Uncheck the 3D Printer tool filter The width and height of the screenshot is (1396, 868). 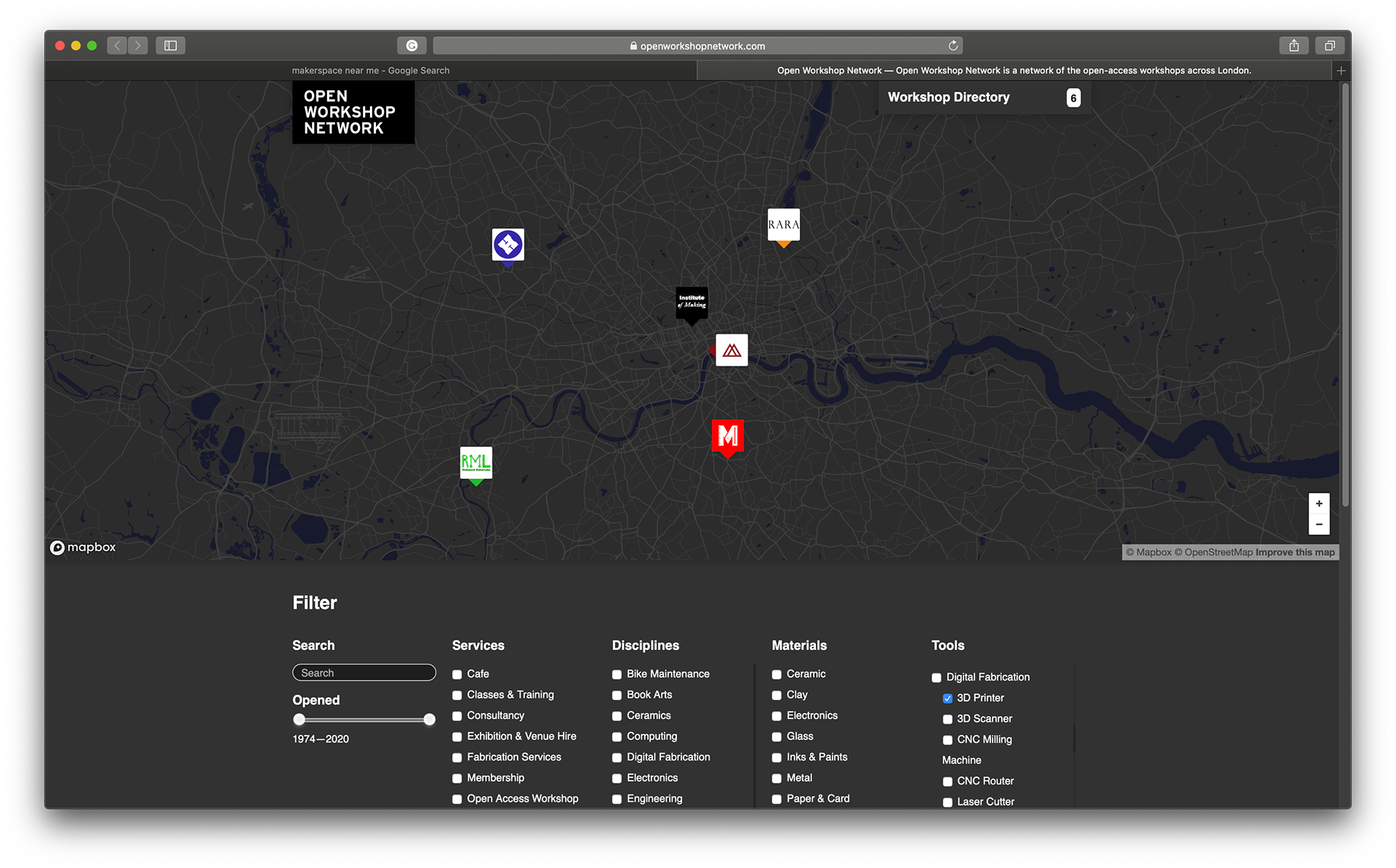click(947, 699)
